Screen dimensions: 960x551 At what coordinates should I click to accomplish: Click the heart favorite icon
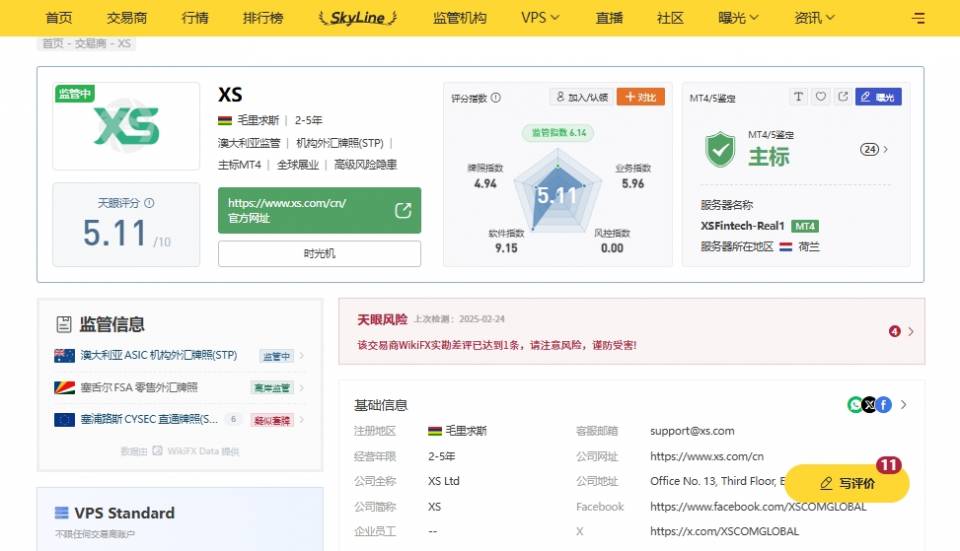(x=820, y=97)
